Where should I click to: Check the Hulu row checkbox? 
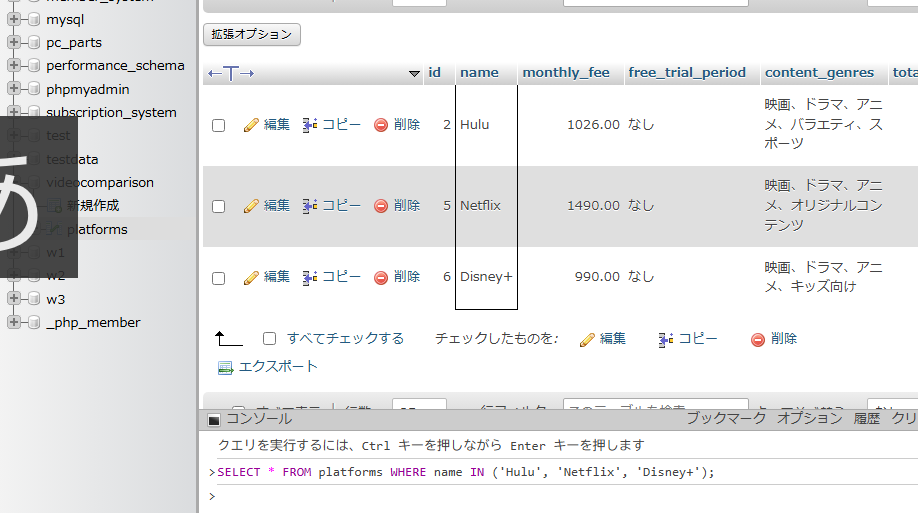[219, 126]
